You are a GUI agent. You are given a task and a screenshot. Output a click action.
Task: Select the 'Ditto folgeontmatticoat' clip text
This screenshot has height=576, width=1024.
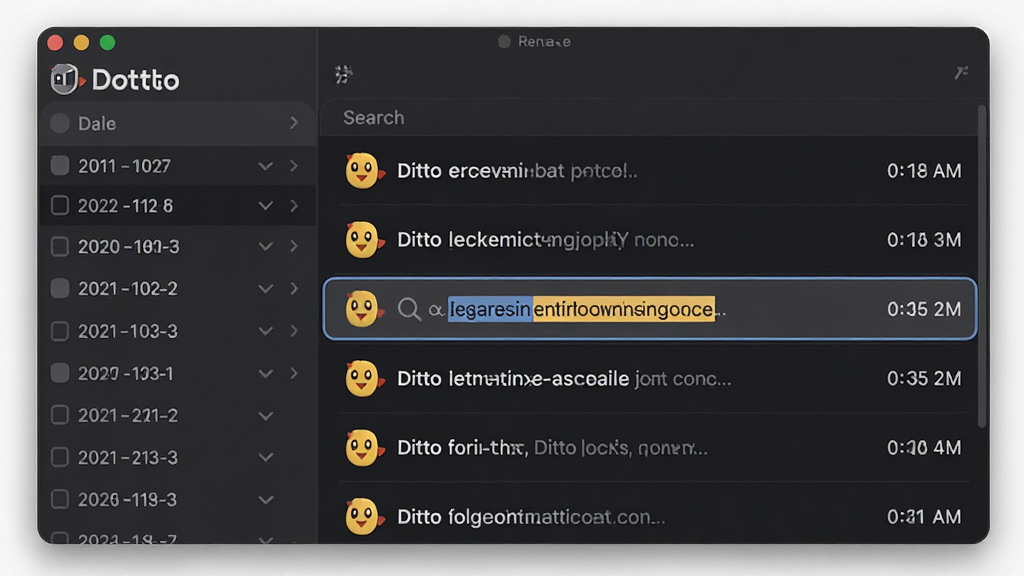[x=531, y=517]
